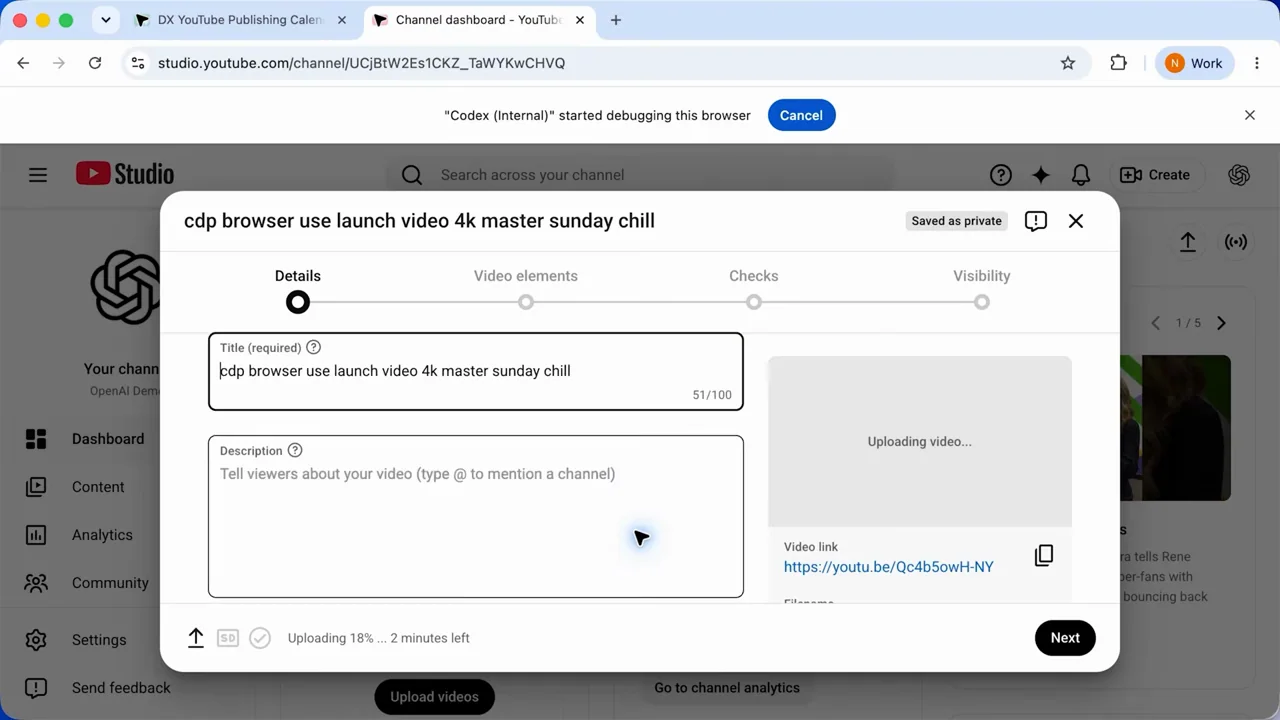1280x720 pixels.
Task: Click the Upload videos button
Action: (434, 697)
